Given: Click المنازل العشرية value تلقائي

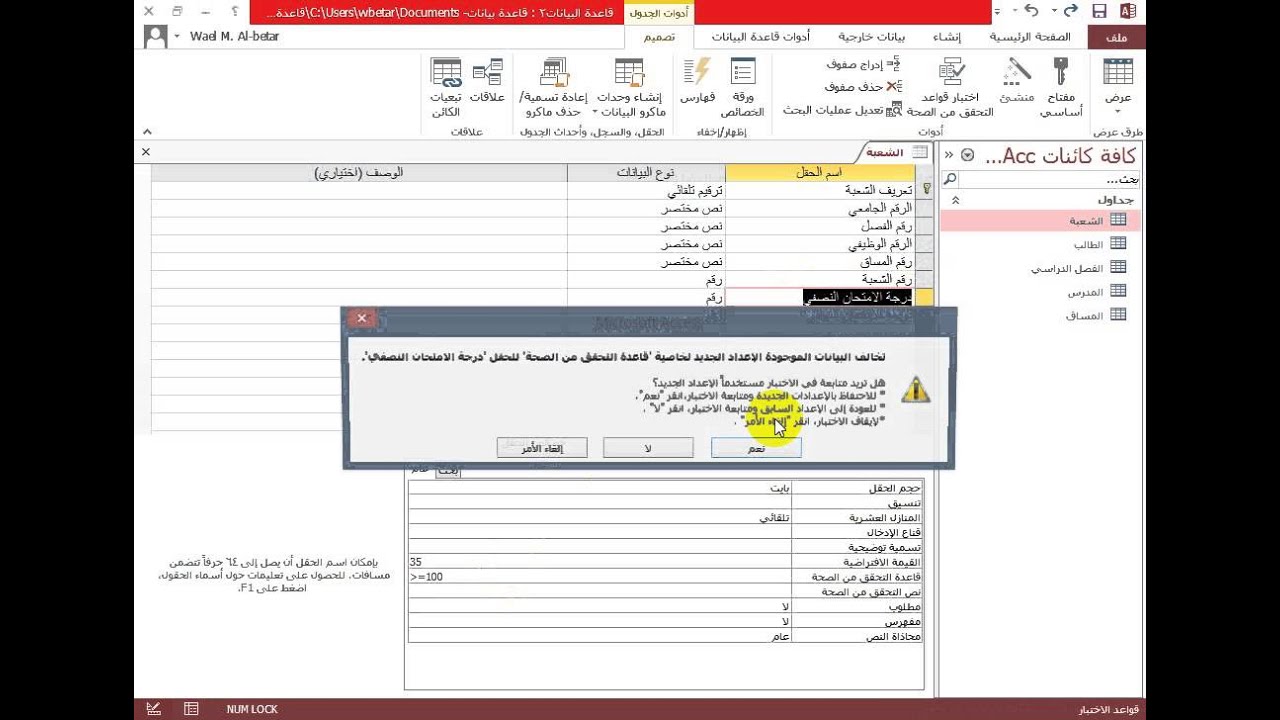Looking at the screenshot, I should coord(600,518).
